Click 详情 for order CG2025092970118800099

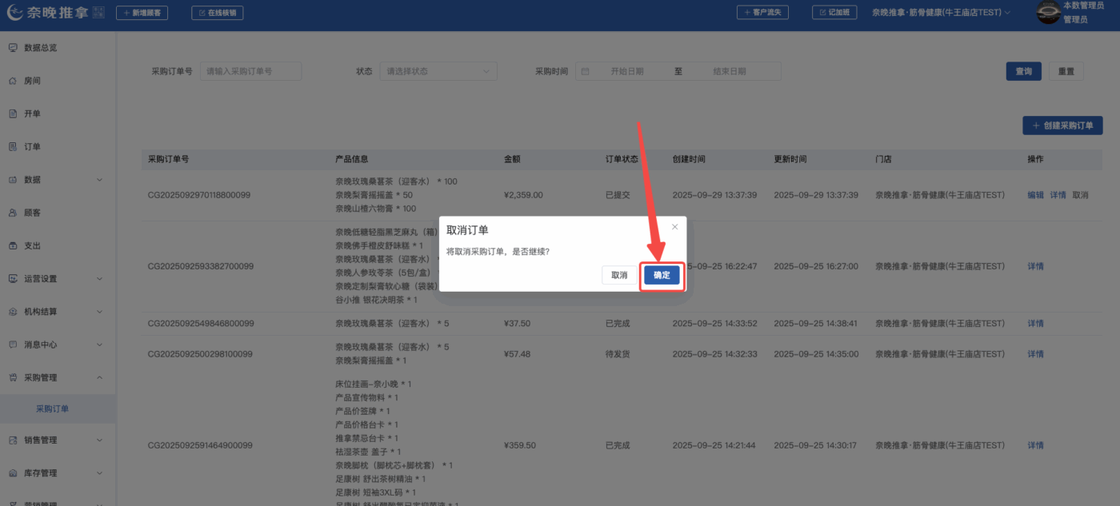1058,194
